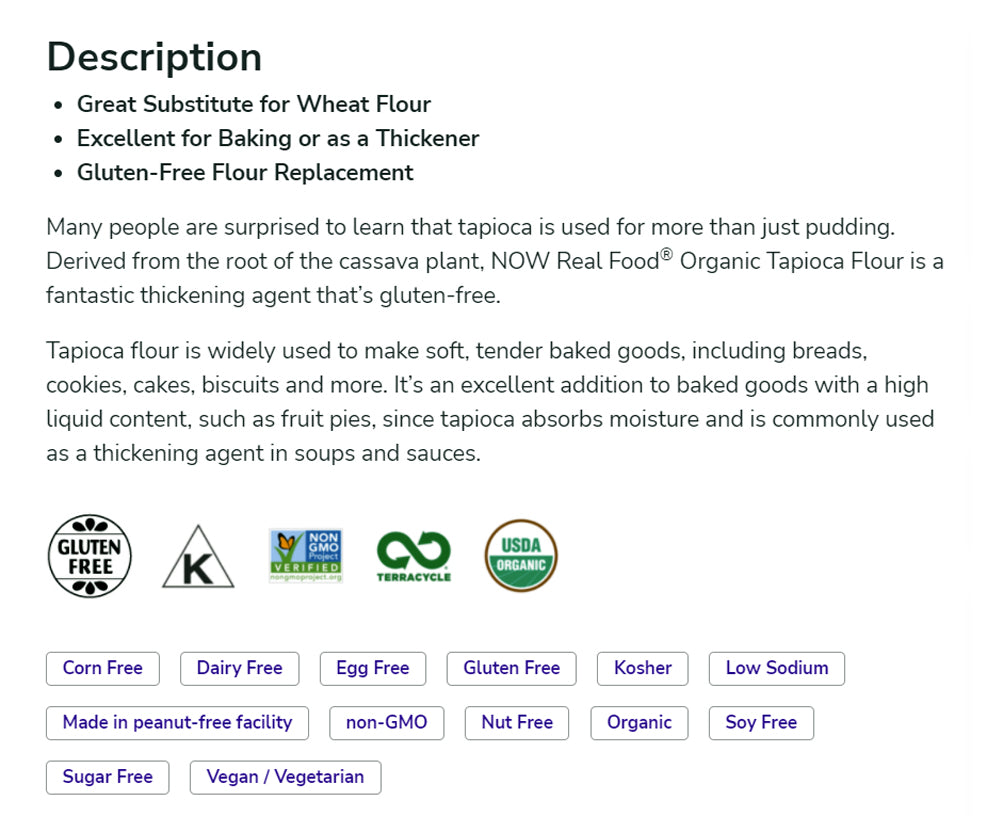Choose the Gluten Free tag button
The height and width of the screenshot is (832, 1000).
tap(512, 668)
